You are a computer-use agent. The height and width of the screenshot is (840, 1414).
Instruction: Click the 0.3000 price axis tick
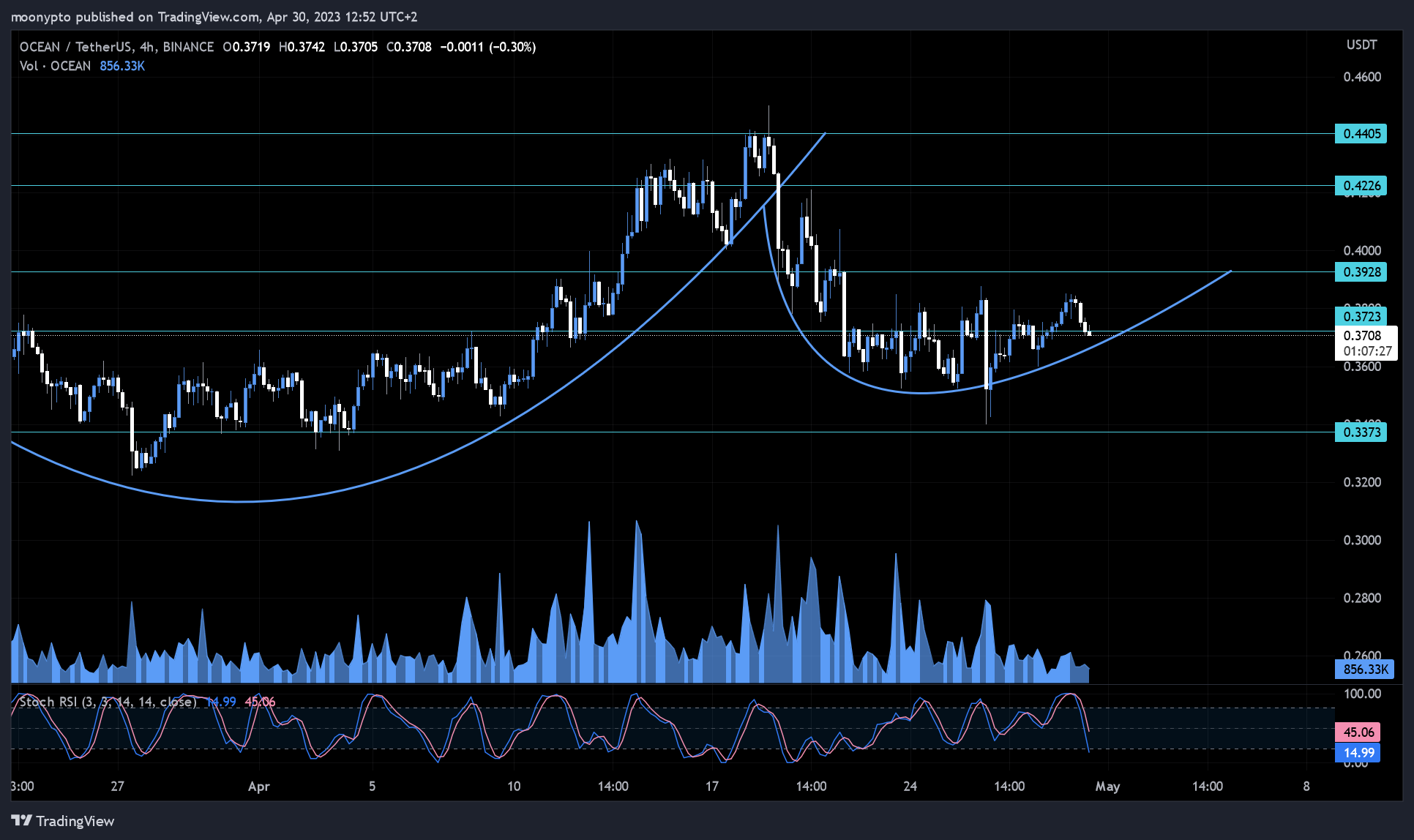(1362, 540)
